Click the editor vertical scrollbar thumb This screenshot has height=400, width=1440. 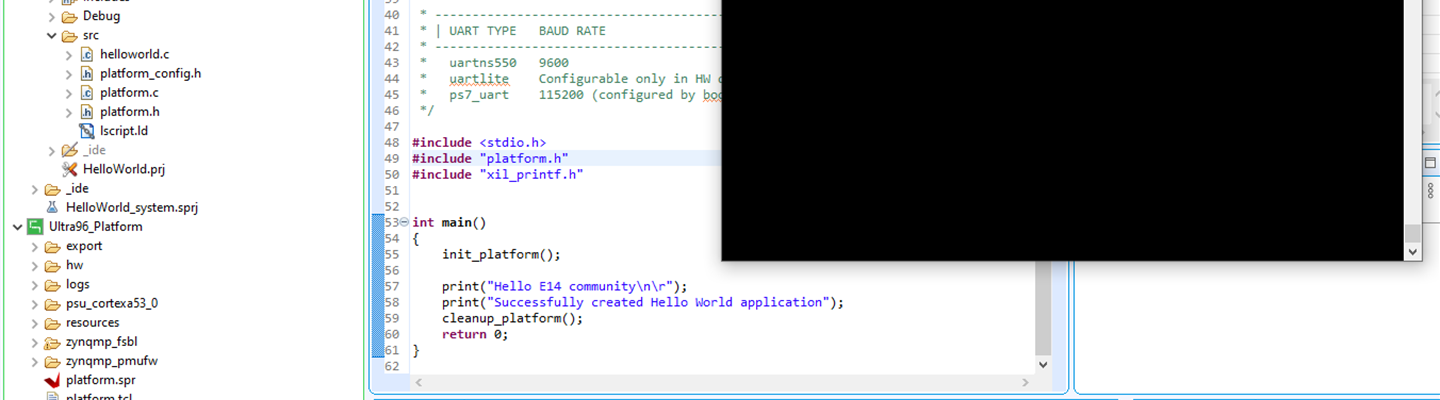click(x=1043, y=308)
